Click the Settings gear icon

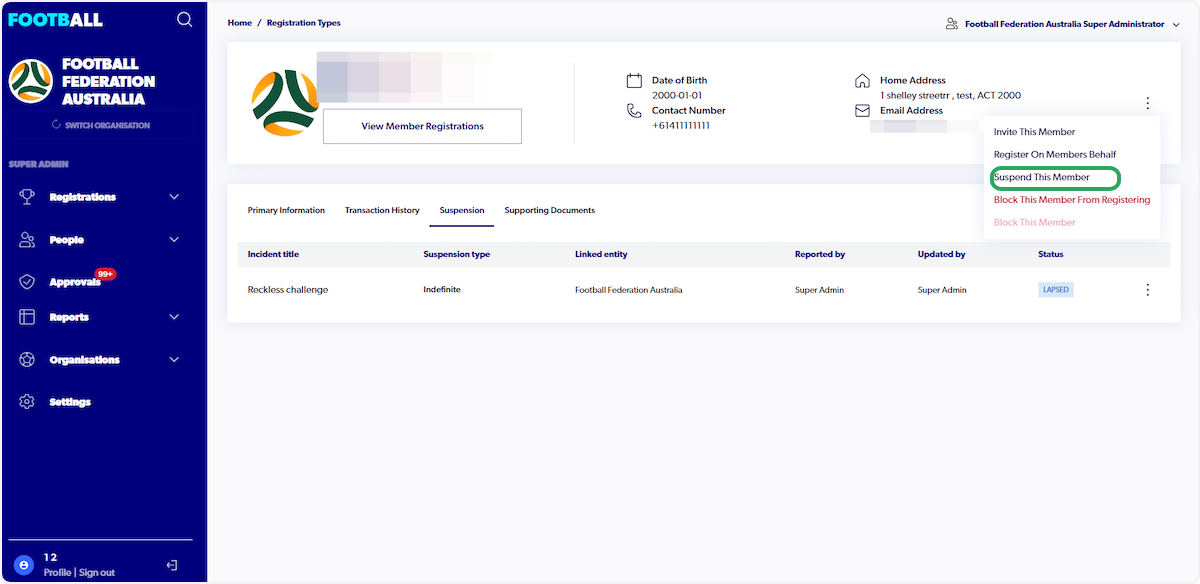tap(27, 402)
